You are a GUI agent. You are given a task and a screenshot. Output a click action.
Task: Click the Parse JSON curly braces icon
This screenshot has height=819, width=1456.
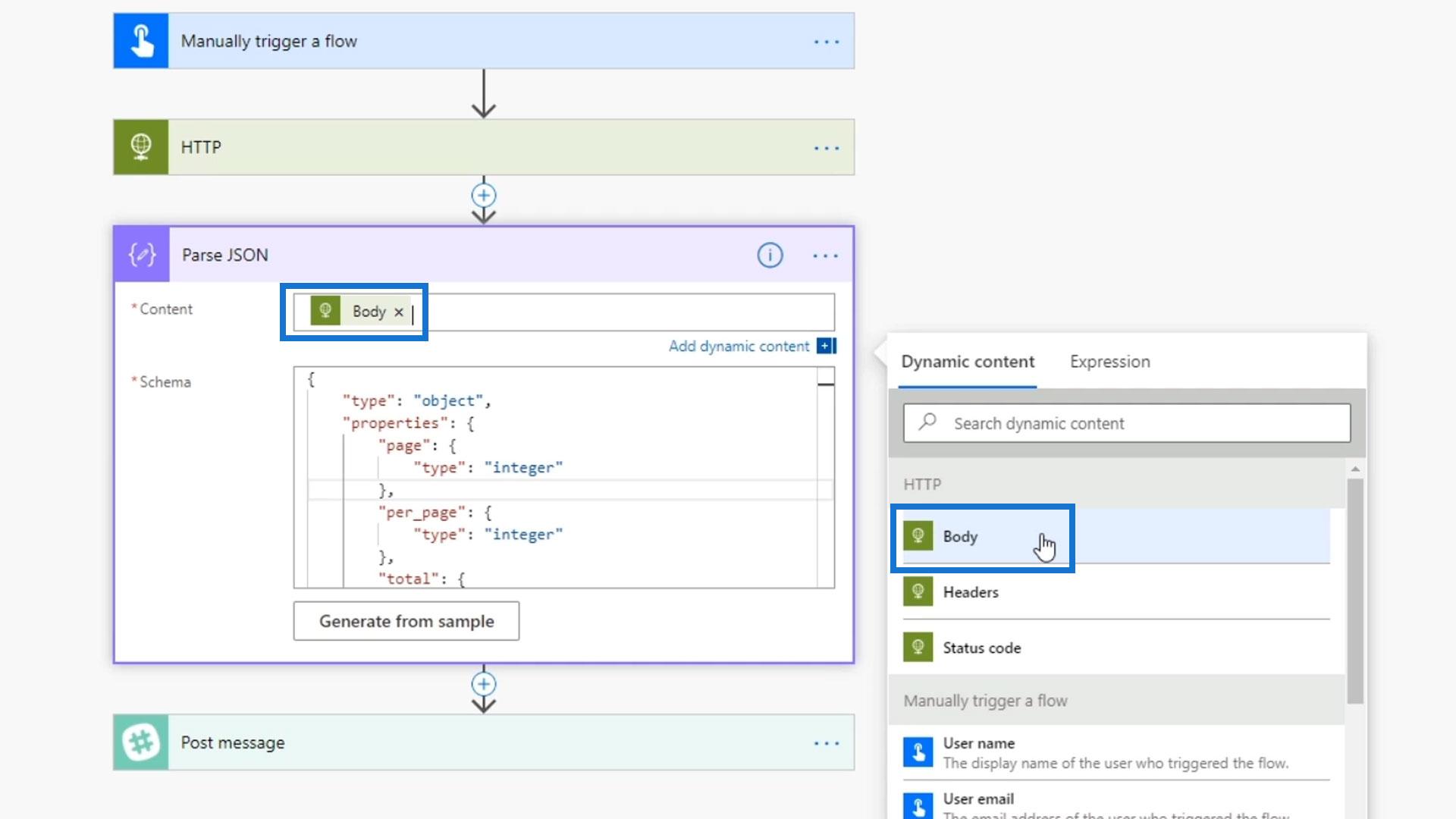coord(142,255)
